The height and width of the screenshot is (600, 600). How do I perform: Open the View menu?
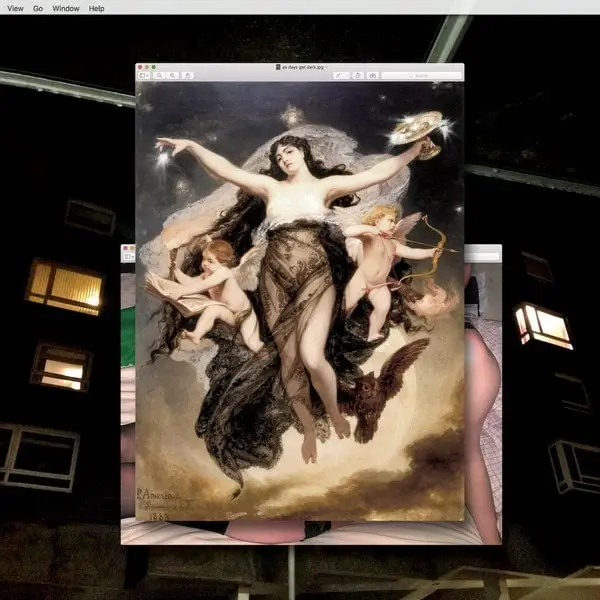coord(15,8)
